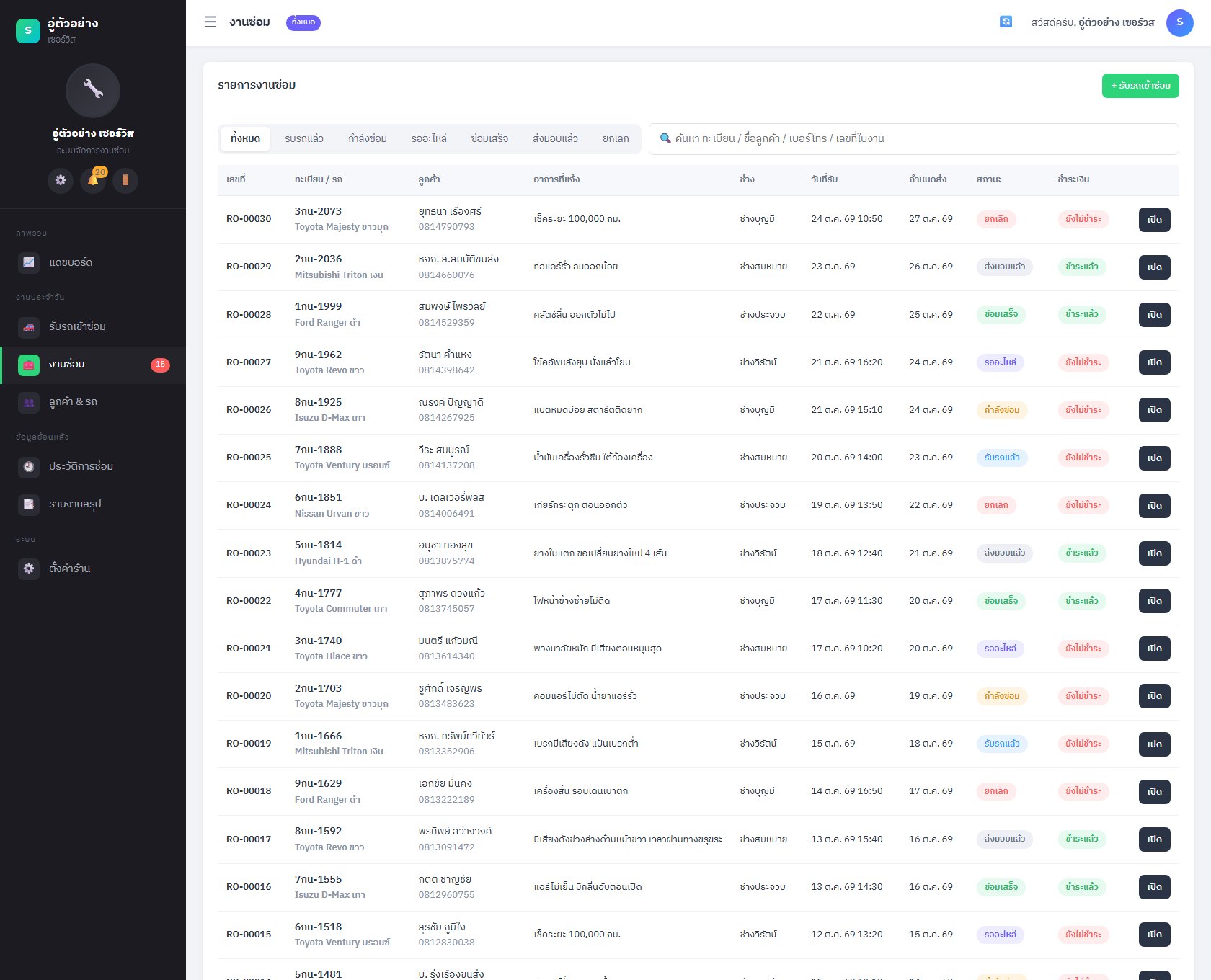Click customer name วีระ สมบูรณ์
This screenshot has height=980, width=1211.
443,450
